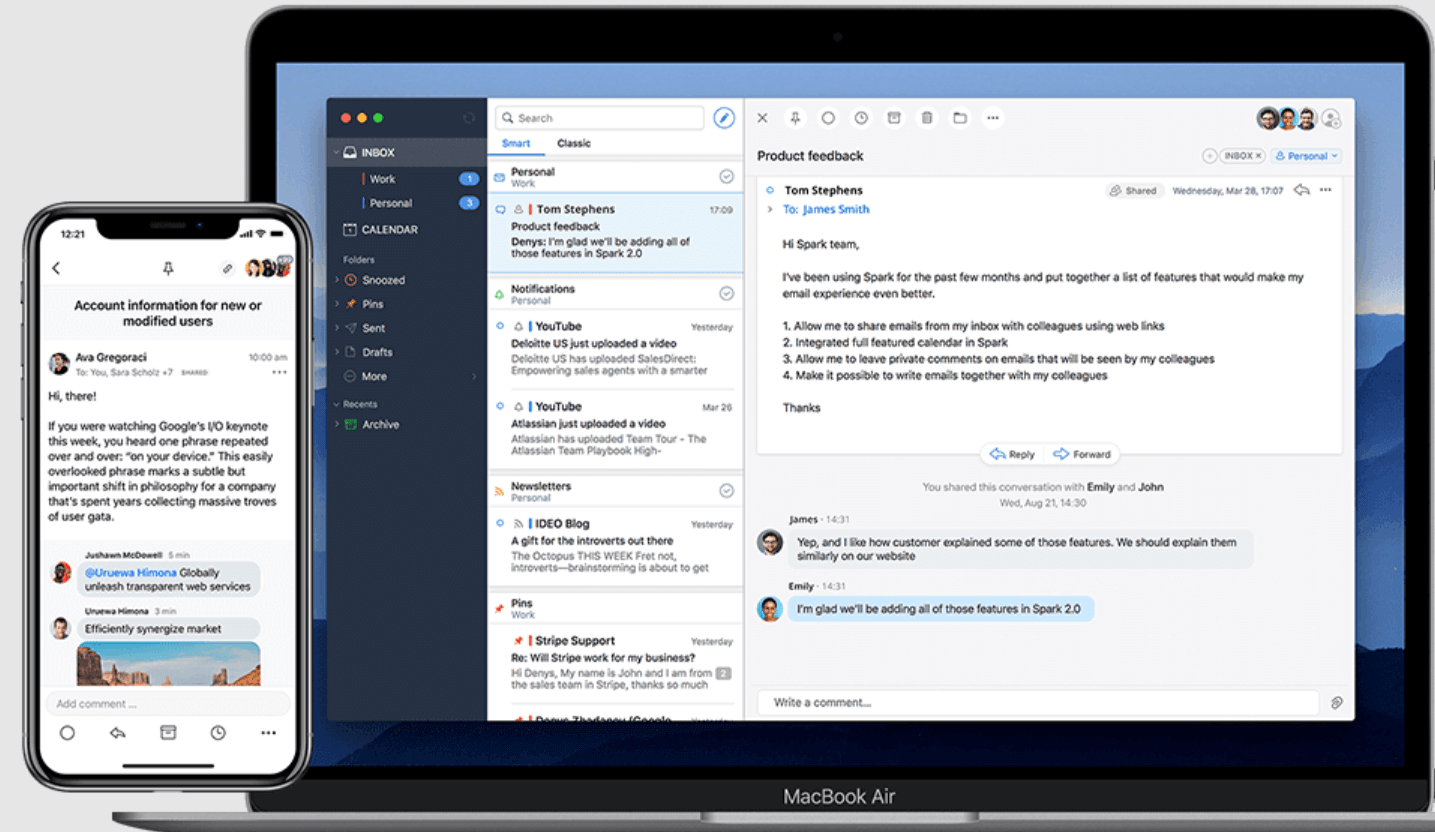Open CALENDAR in the sidebar
Viewport: 1435px width, 832px height.
click(380, 229)
